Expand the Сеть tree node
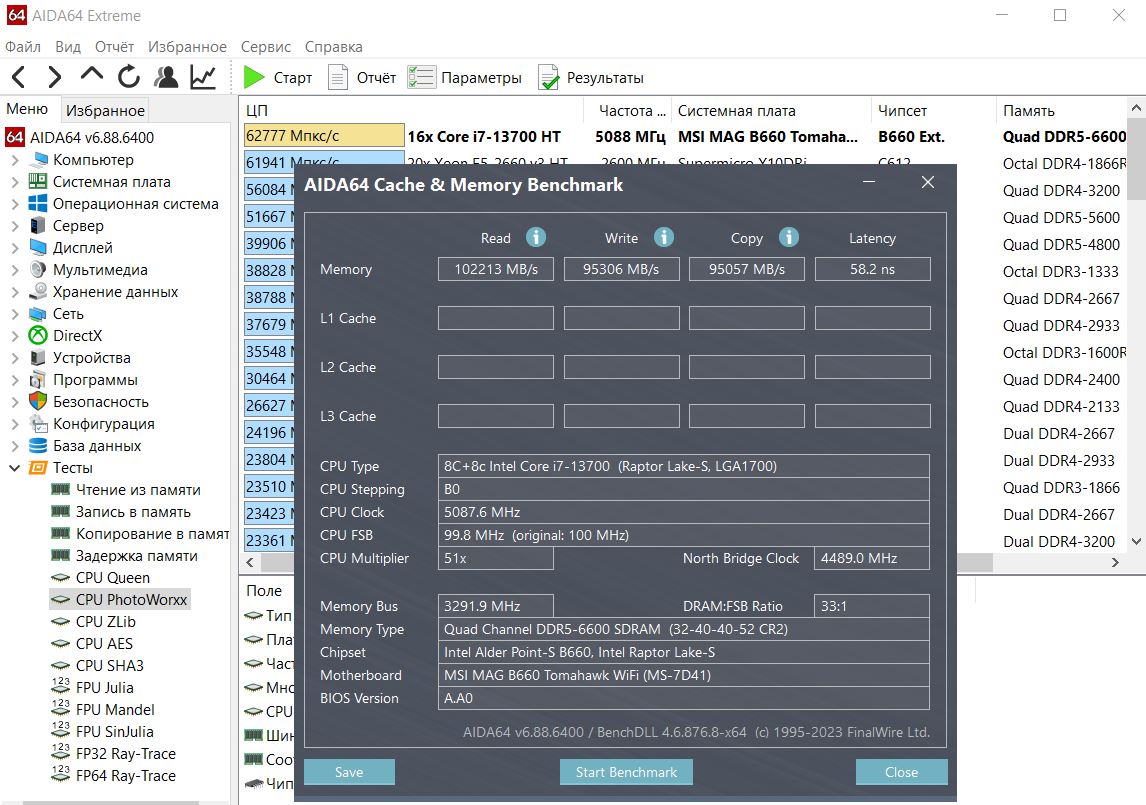The height and width of the screenshot is (805, 1146). click(x=15, y=314)
